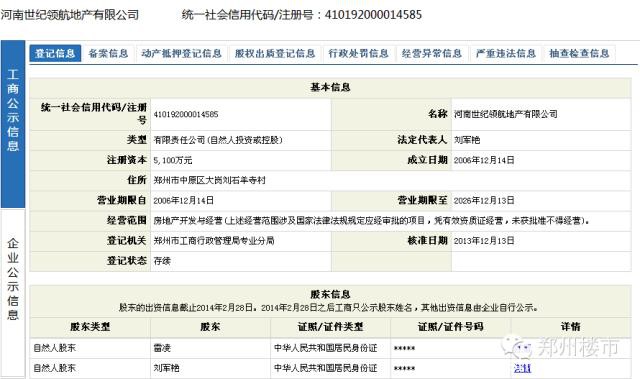Click the address 郑州市中原区大岗刘石羊寺村
Image resolution: width=640 pixels, height=379 pixels.
point(209,180)
